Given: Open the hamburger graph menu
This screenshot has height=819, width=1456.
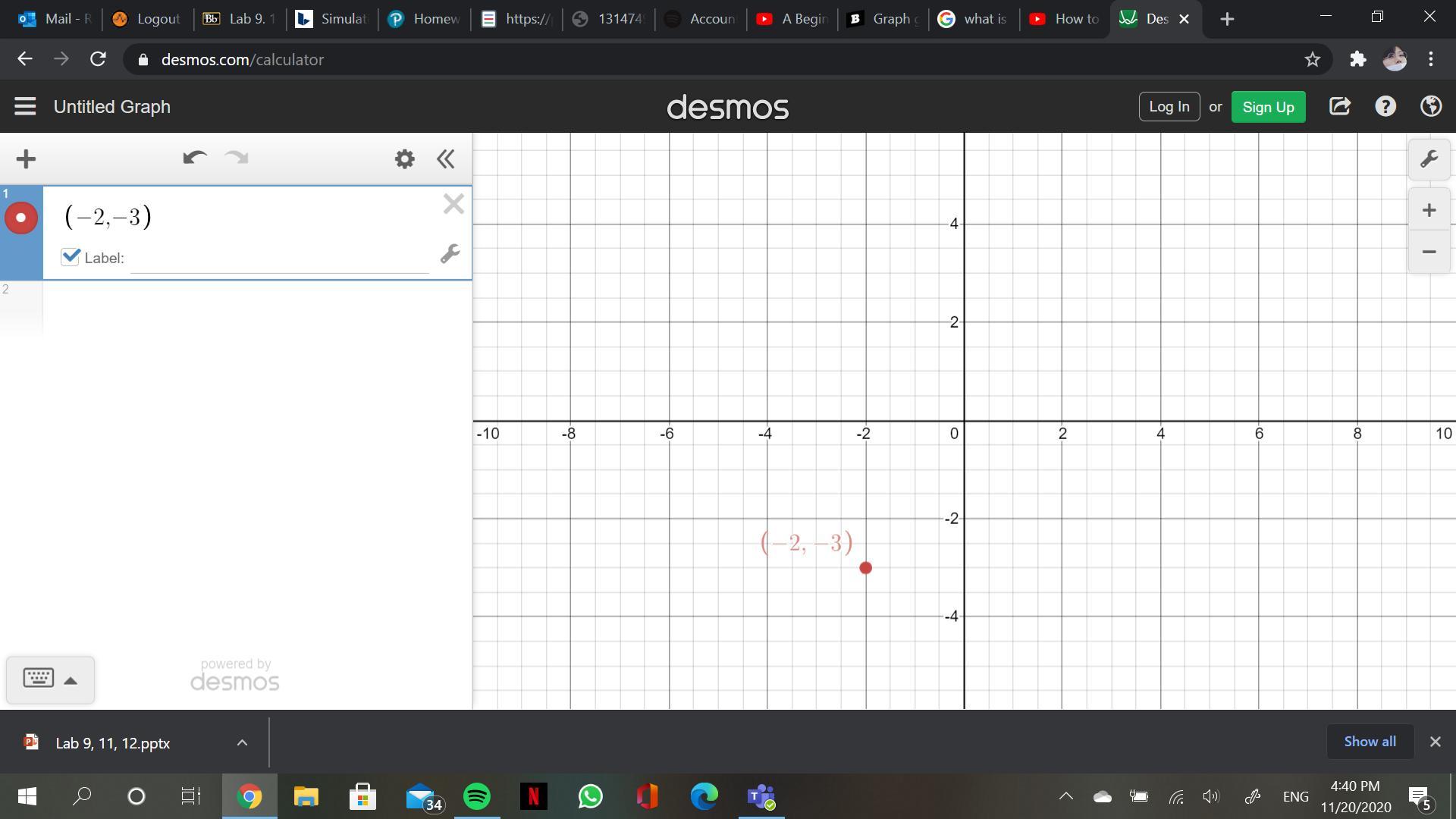Looking at the screenshot, I should [x=25, y=107].
